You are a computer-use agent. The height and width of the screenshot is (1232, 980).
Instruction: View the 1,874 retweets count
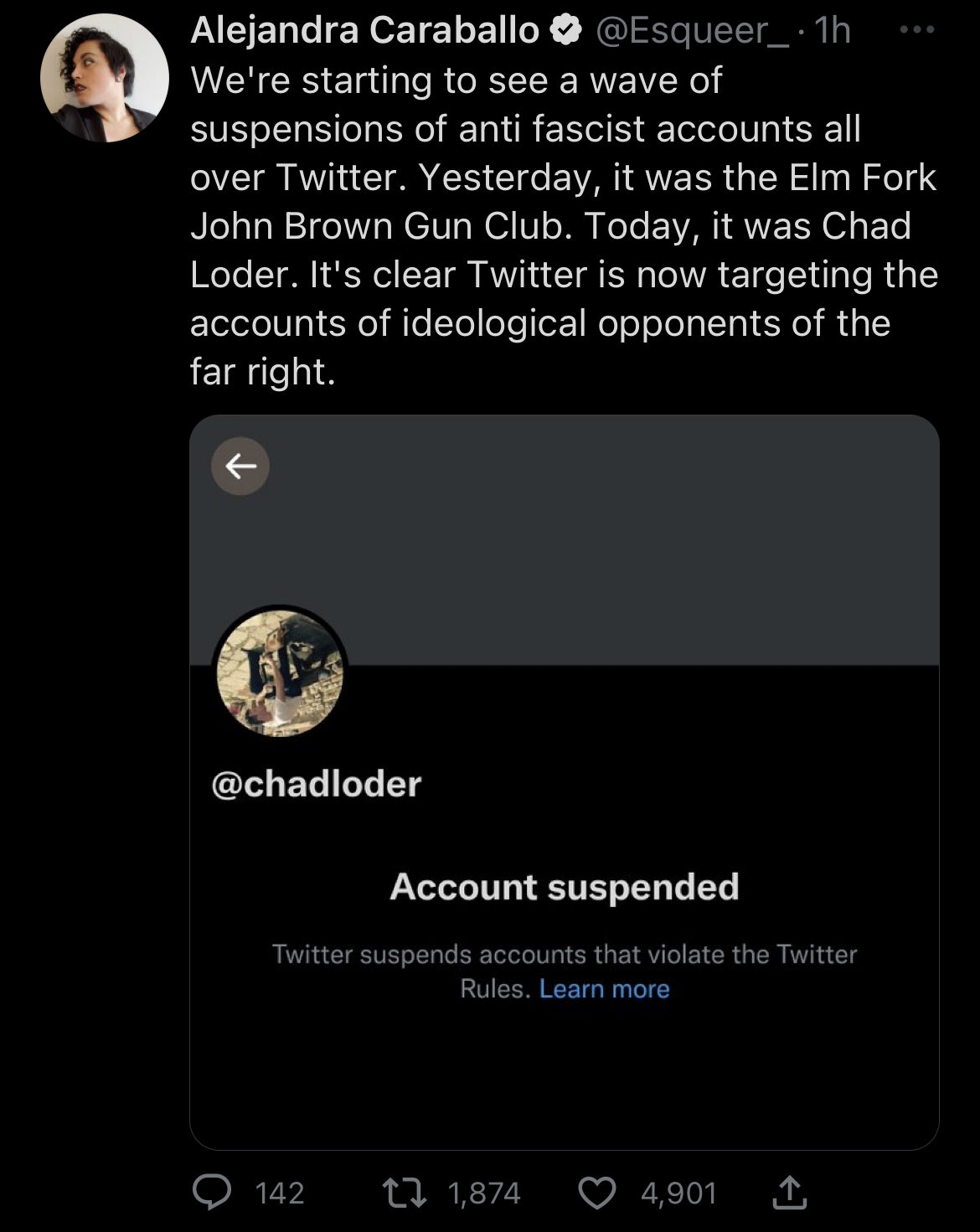[484, 1193]
